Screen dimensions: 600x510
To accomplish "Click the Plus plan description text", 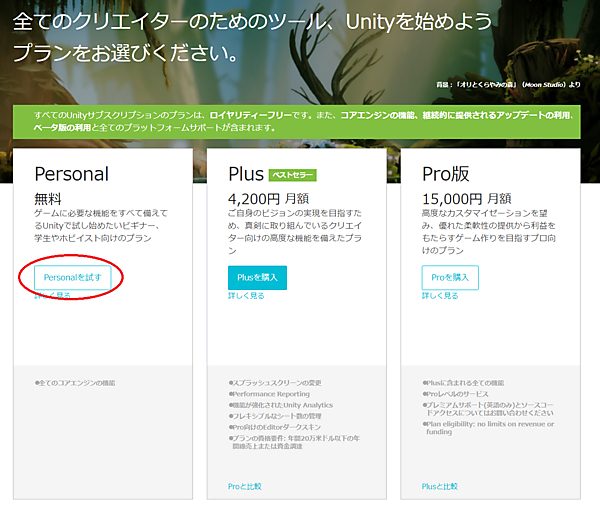I will [x=295, y=231].
